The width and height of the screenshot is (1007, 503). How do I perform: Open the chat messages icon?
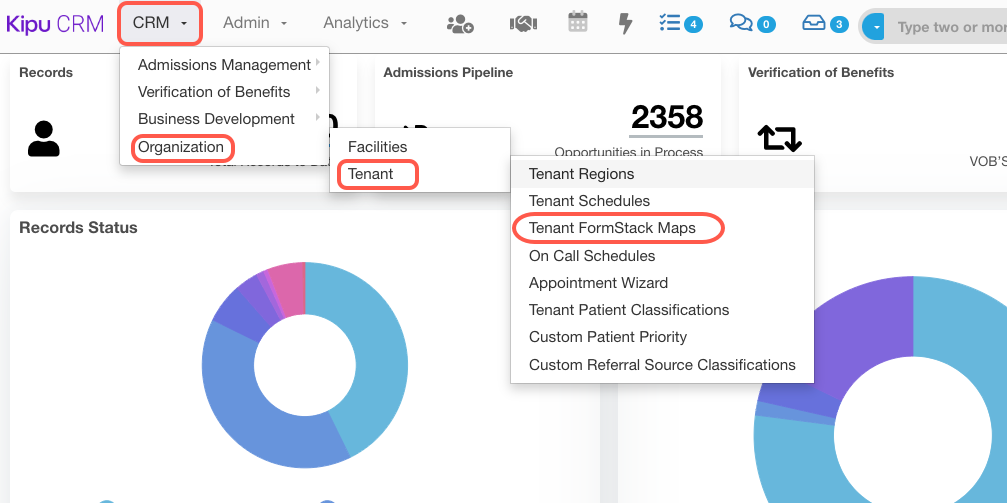pyautogui.click(x=742, y=23)
